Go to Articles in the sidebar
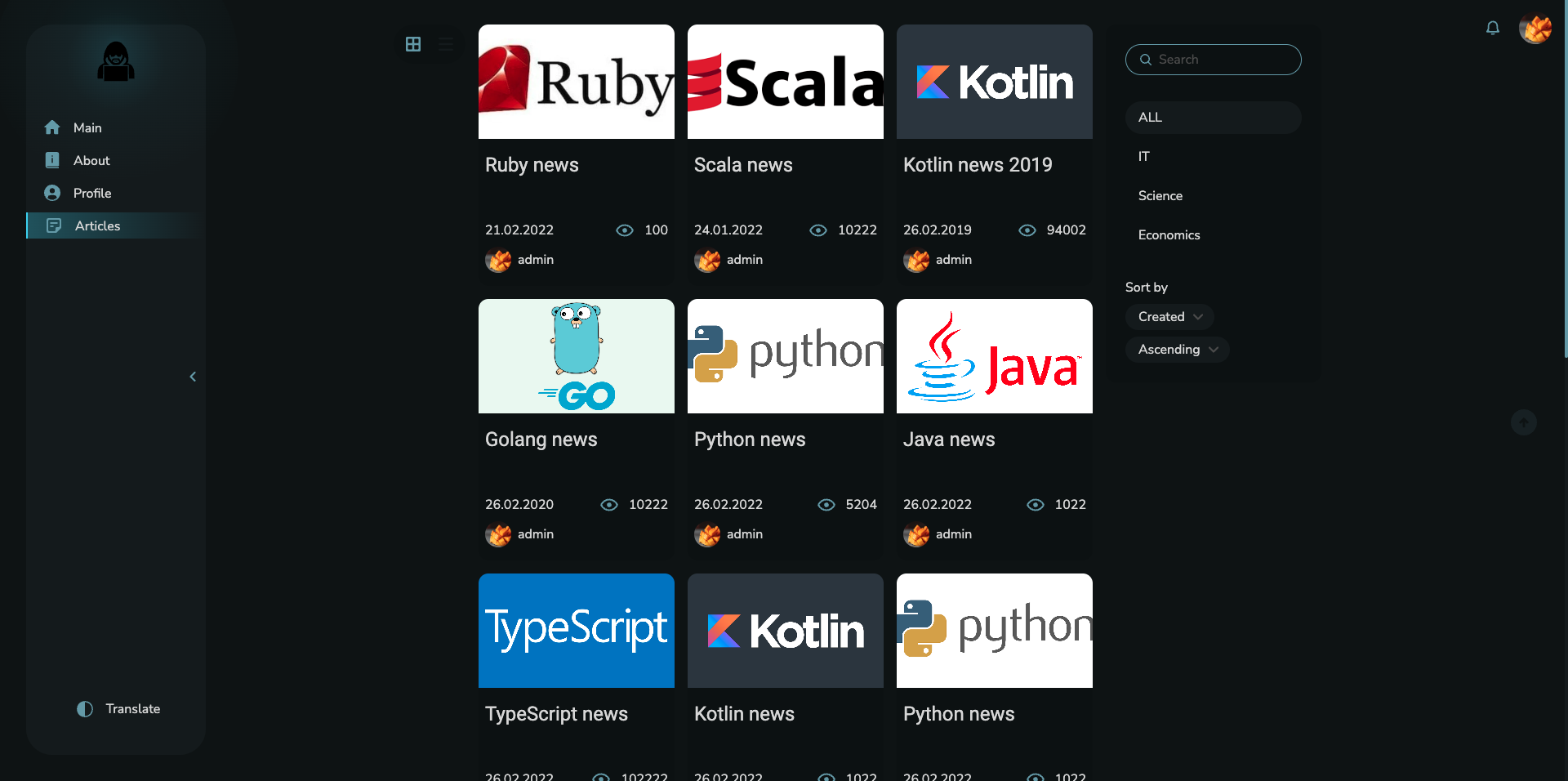This screenshot has height=781, width=1568. point(114,225)
